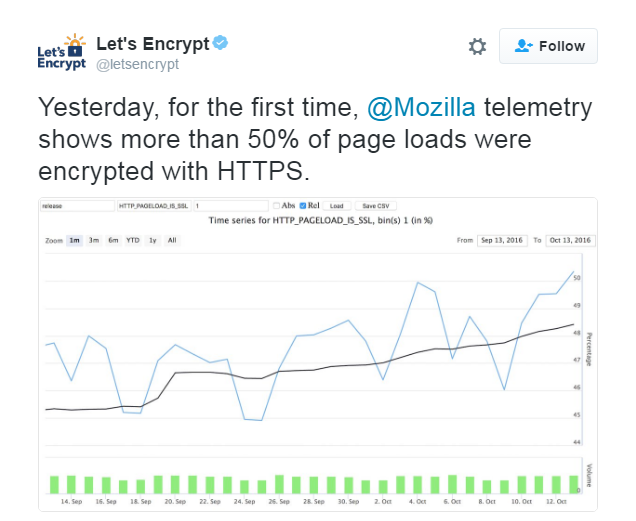This screenshot has width=636, height=521.
Task: Select the 1m zoom range
Action: (74, 240)
